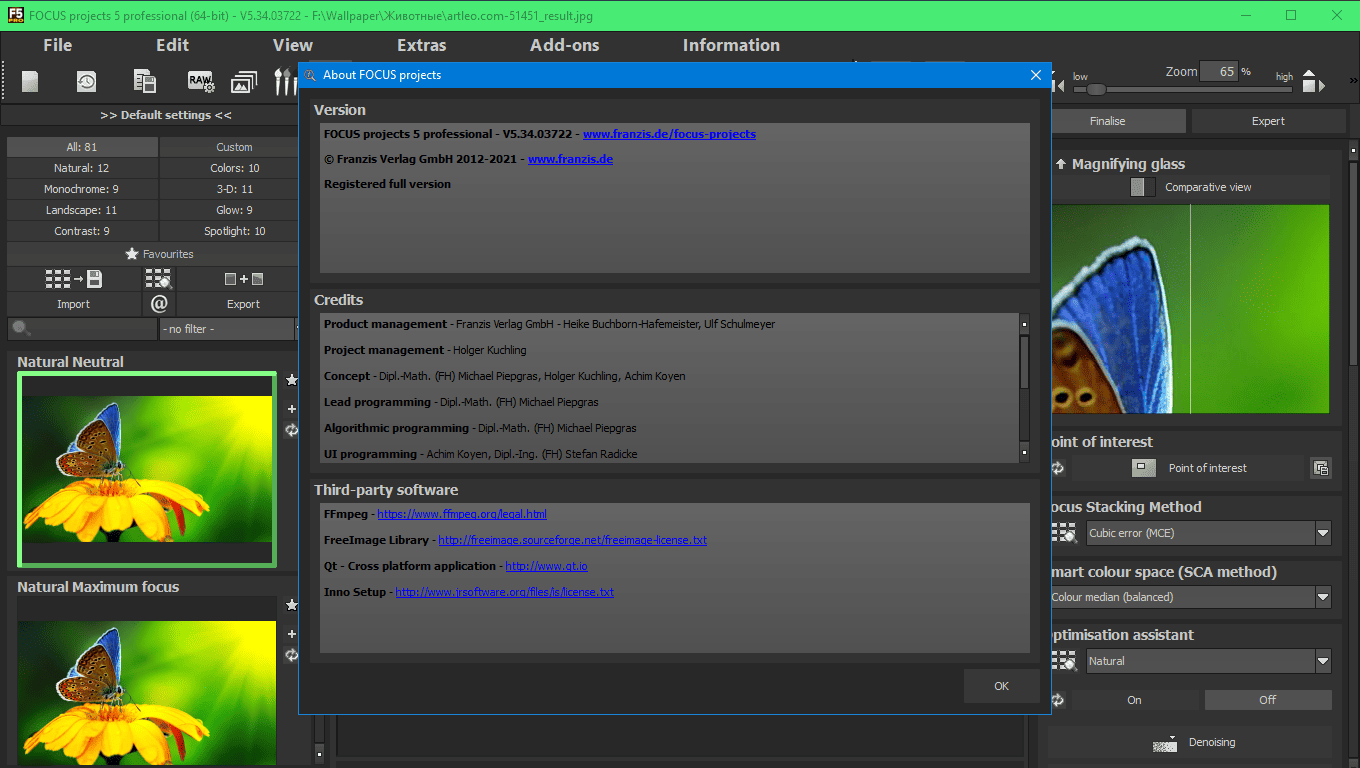Click the reset arrows icon beside On button
The width and height of the screenshot is (1360, 768).
click(1057, 700)
